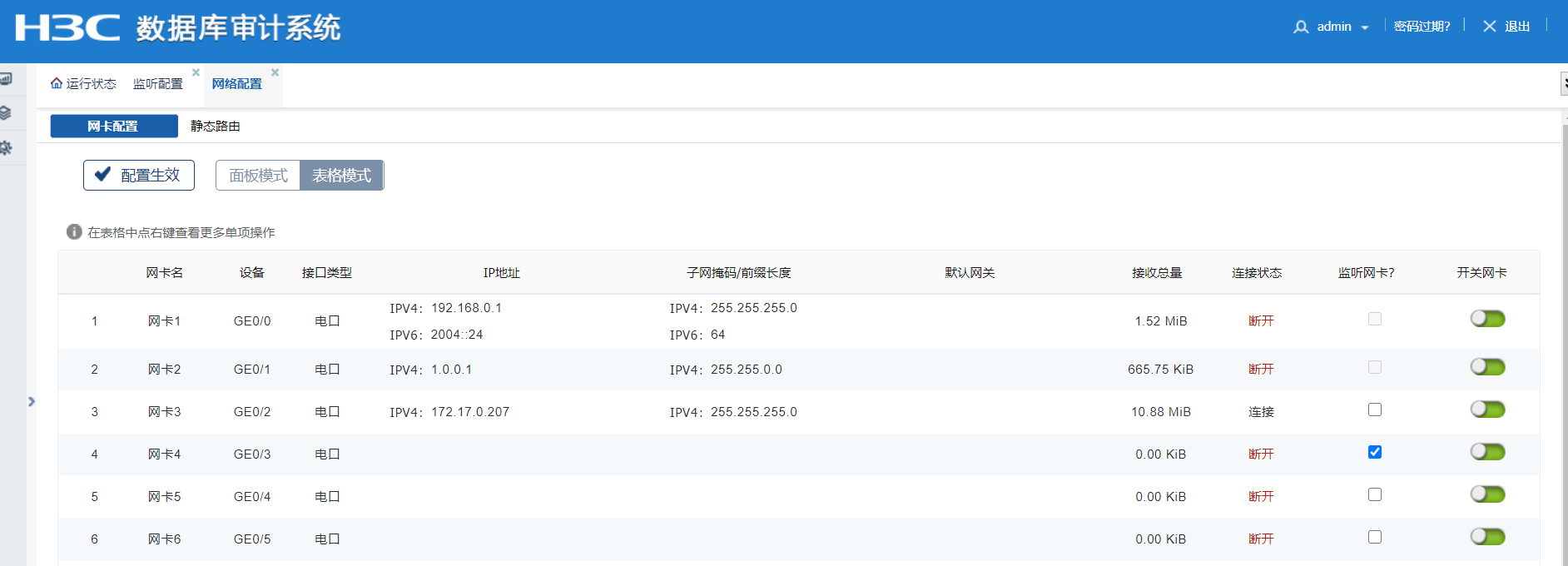The image size is (1568, 566).
Task: Click the 密码过期? link
Action: [x=1422, y=27]
